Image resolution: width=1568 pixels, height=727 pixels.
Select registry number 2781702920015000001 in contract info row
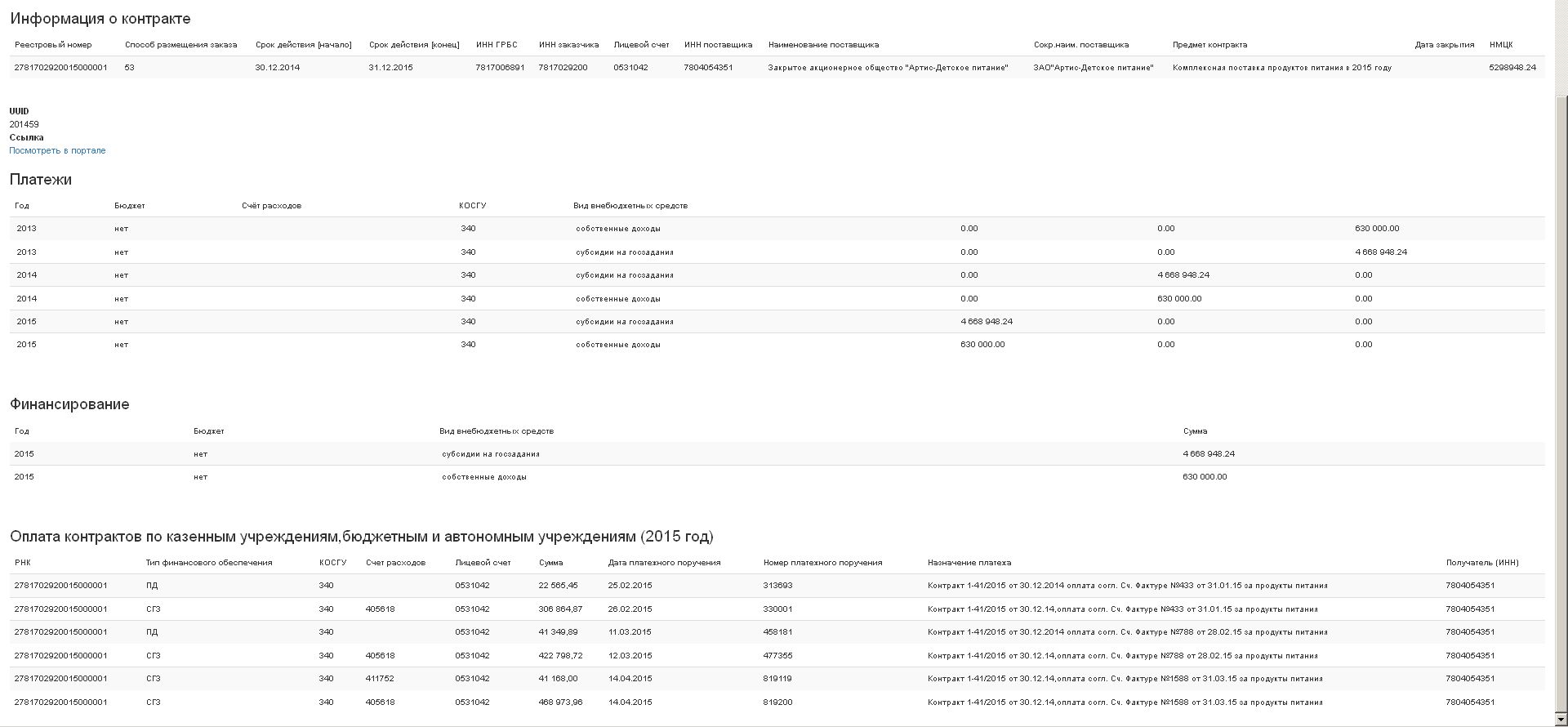tap(61, 68)
